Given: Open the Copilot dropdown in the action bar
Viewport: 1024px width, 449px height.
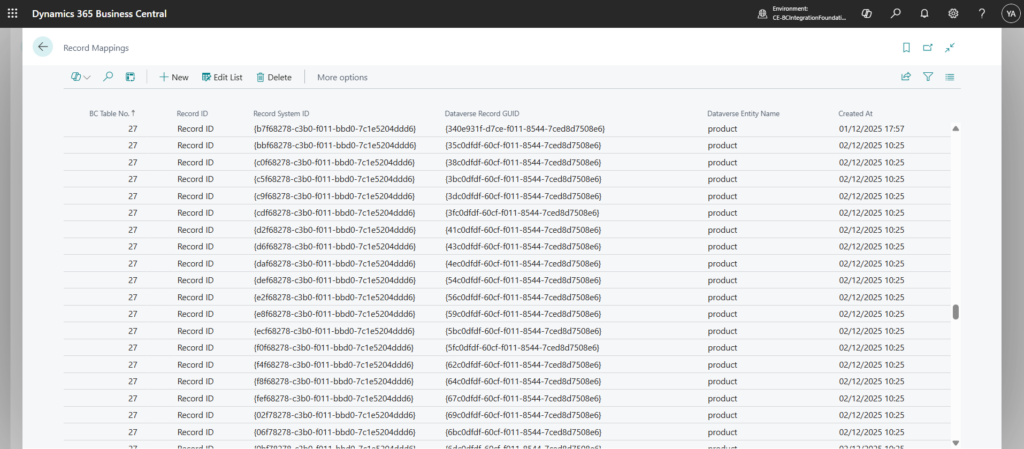Looking at the screenshot, I should pos(81,77).
